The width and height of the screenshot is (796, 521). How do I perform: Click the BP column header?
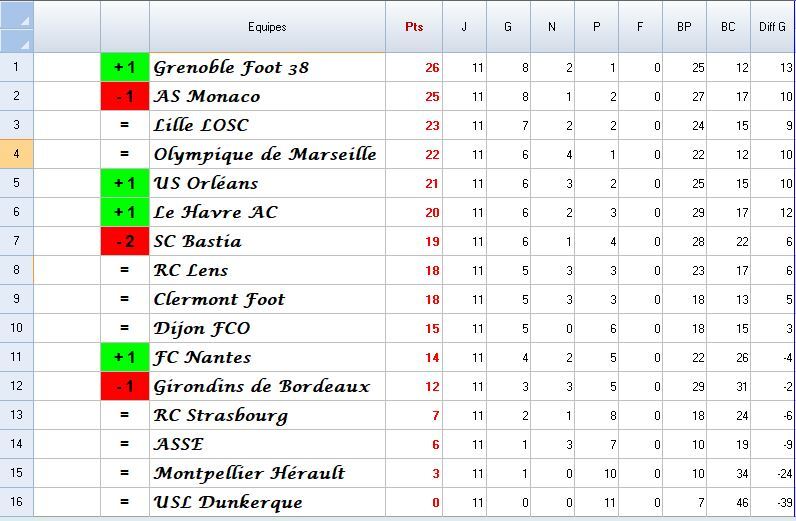[x=684, y=27]
